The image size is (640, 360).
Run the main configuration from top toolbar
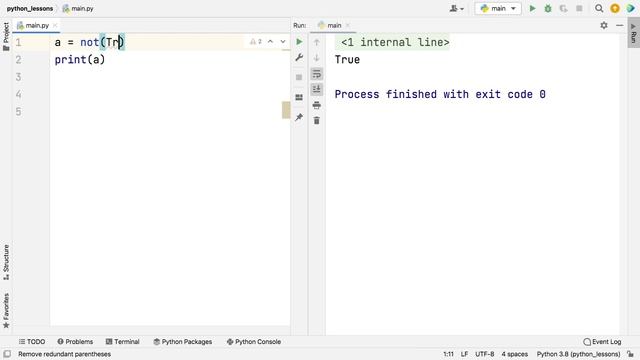click(532, 8)
